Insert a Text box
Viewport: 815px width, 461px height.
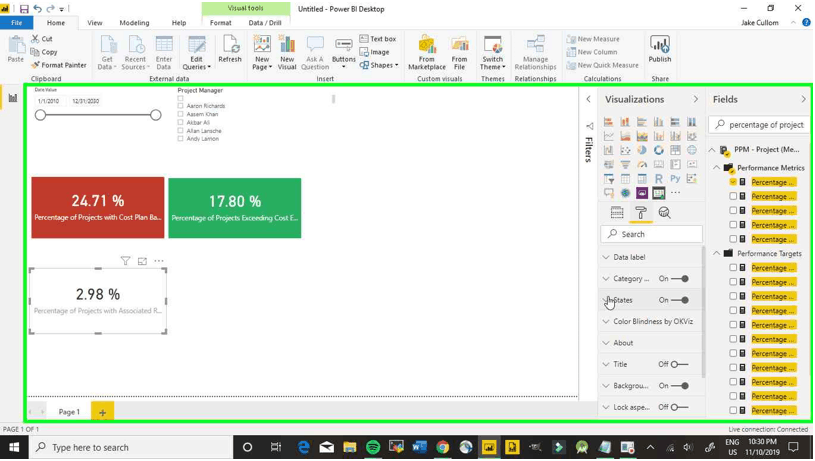tap(378, 39)
